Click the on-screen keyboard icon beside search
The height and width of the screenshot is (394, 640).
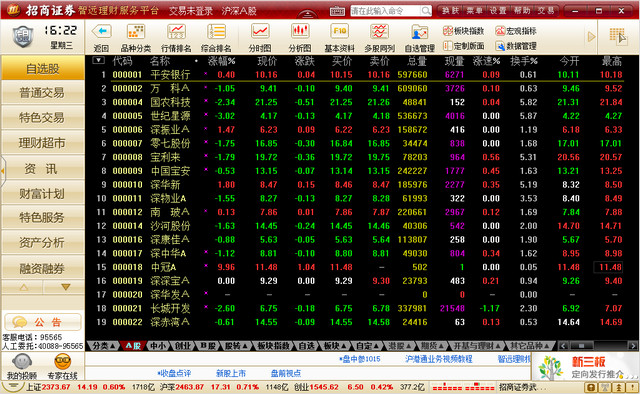click(337, 11)
